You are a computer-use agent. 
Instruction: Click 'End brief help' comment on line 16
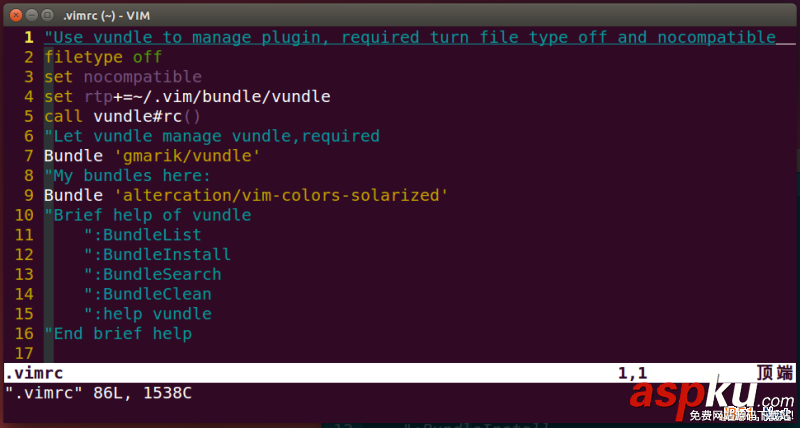[118, 334]
